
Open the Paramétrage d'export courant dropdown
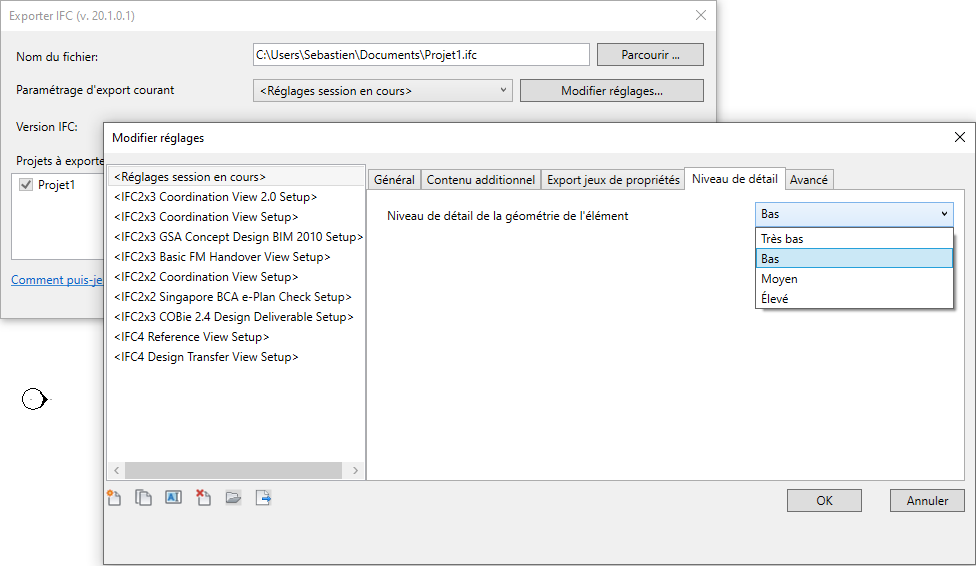383,91
